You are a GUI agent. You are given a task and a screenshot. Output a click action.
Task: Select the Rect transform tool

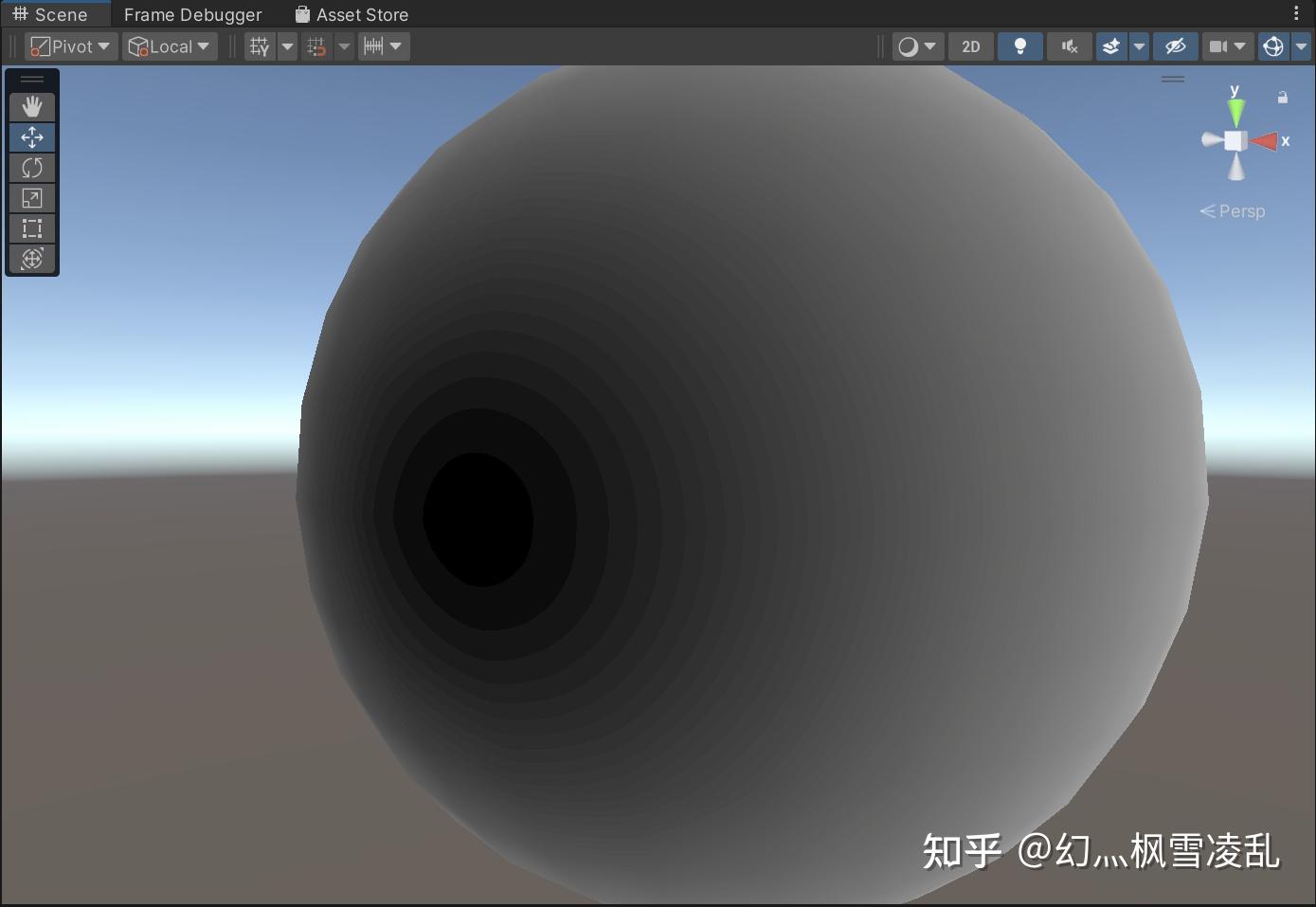32,228
